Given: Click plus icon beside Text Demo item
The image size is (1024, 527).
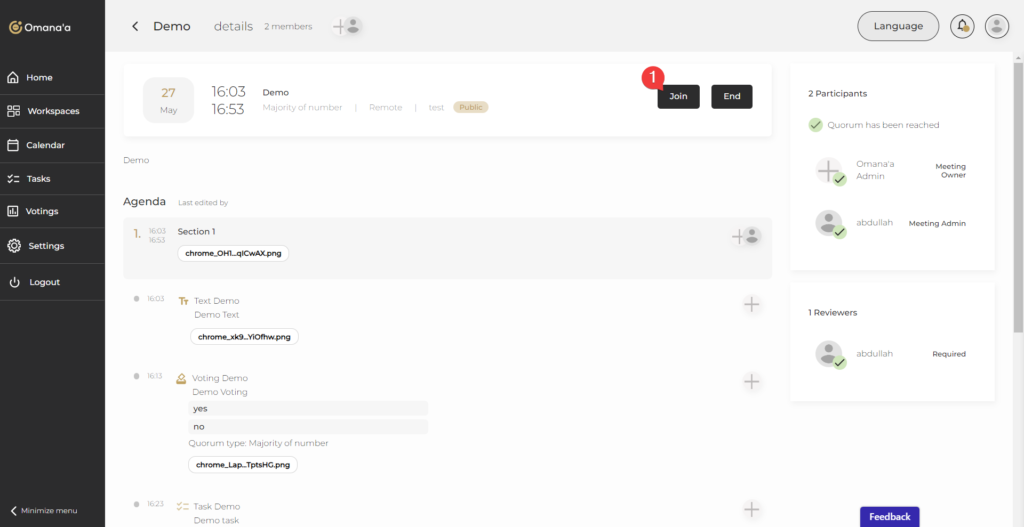Looking at the screenshot, I should point(752,304).
